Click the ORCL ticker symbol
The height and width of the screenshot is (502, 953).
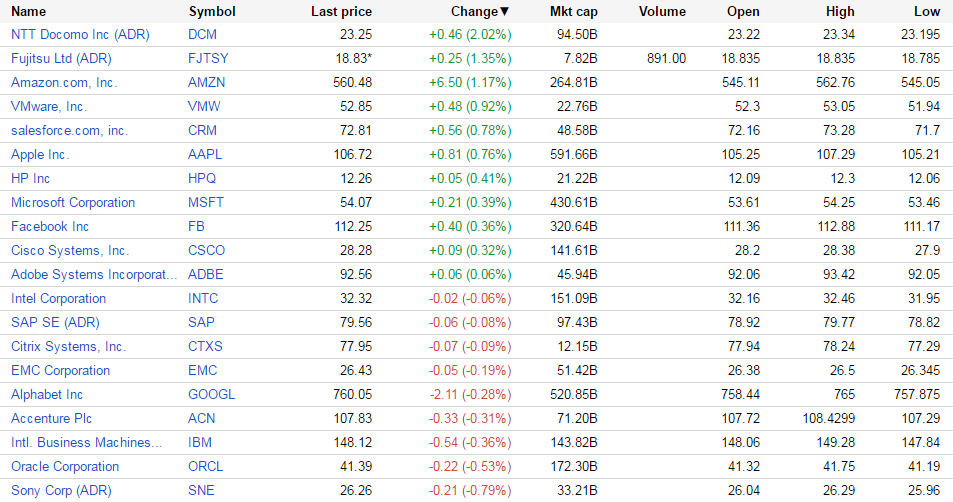[206, 466]
